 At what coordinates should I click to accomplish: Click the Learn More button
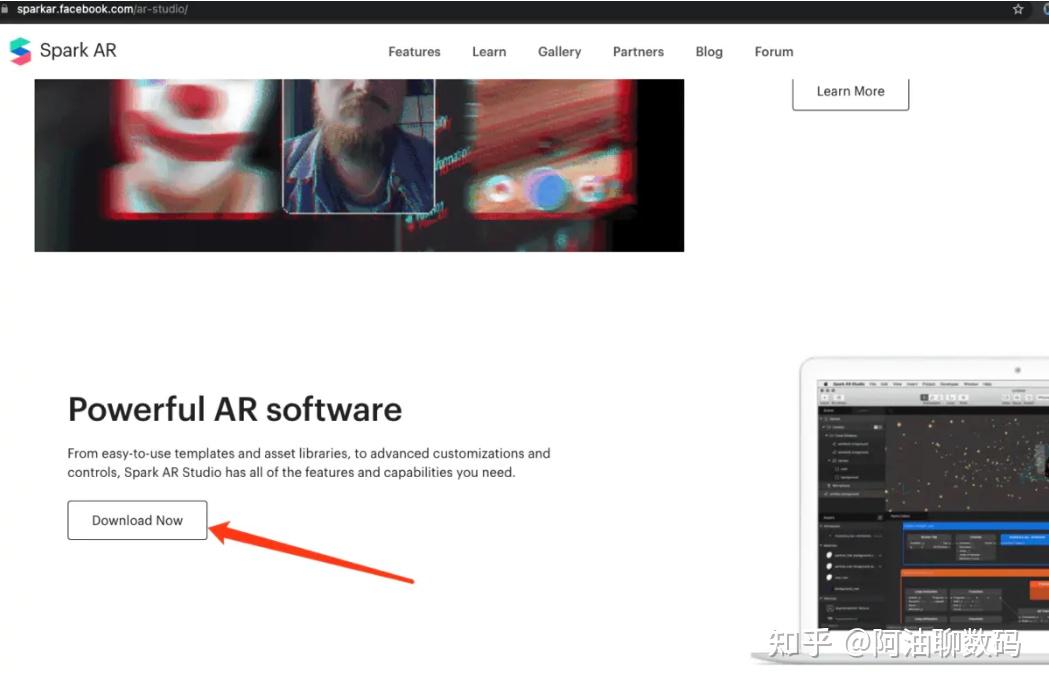pyautogui.click(x=850, y=93)
